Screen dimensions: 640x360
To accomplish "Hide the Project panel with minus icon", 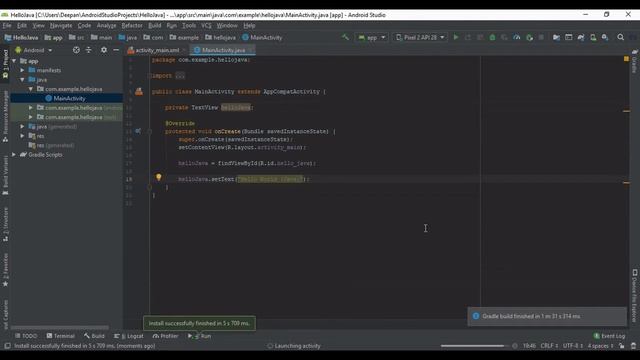I will (x=116, y=50).
